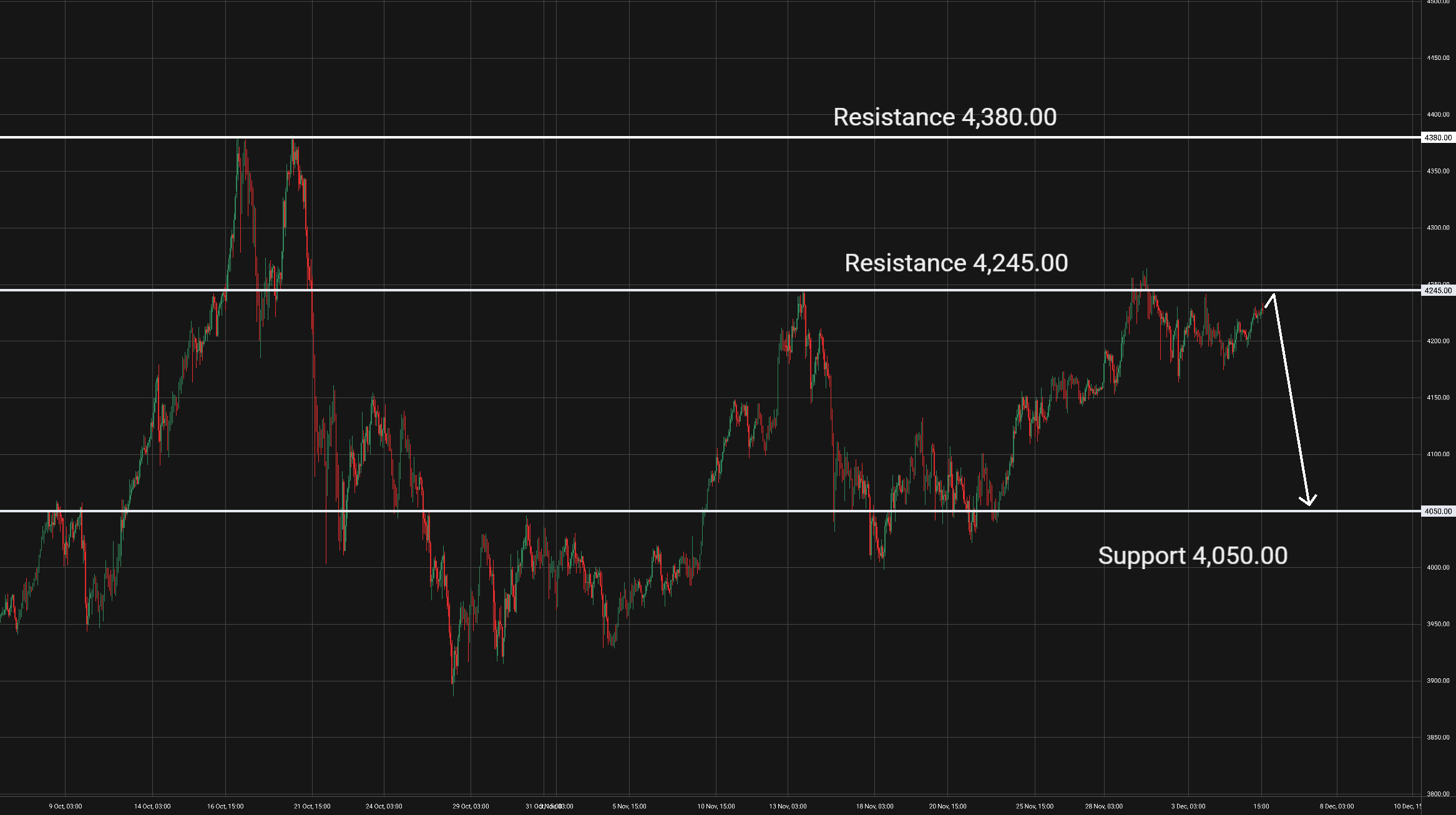Click the 4000.00 price scale value

tap(1438, 568)
